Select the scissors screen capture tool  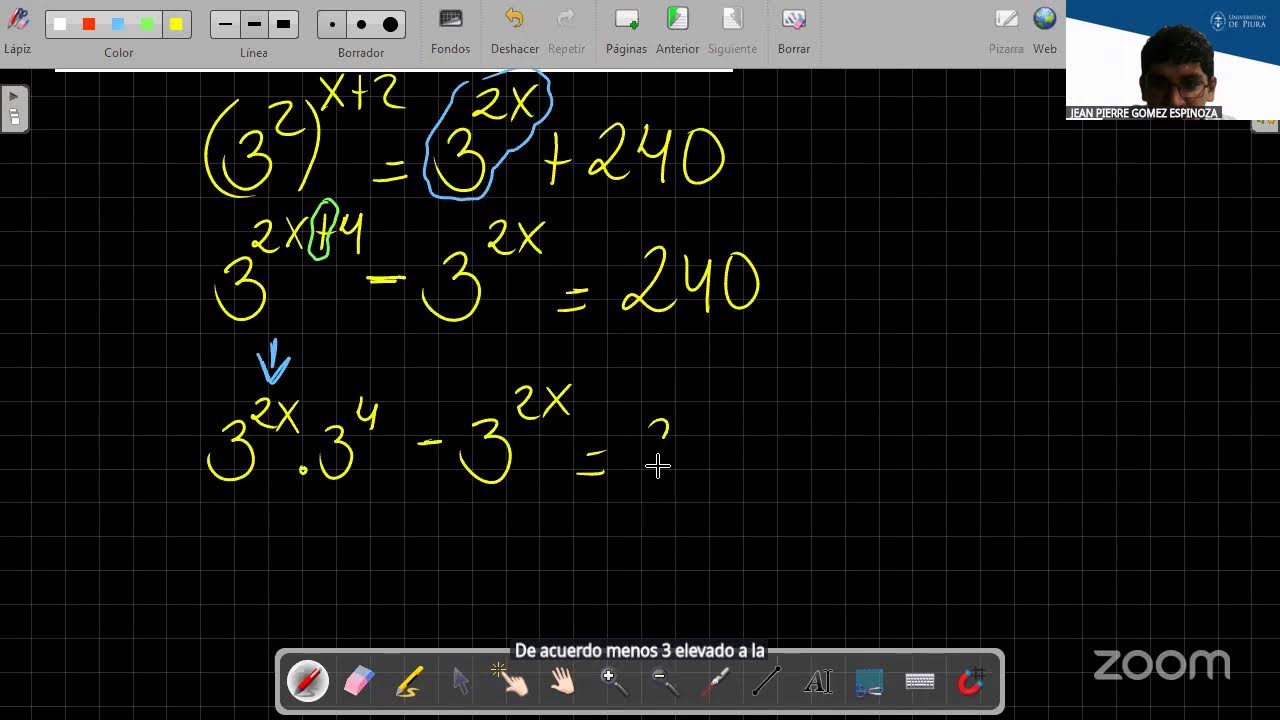point(869,682)
